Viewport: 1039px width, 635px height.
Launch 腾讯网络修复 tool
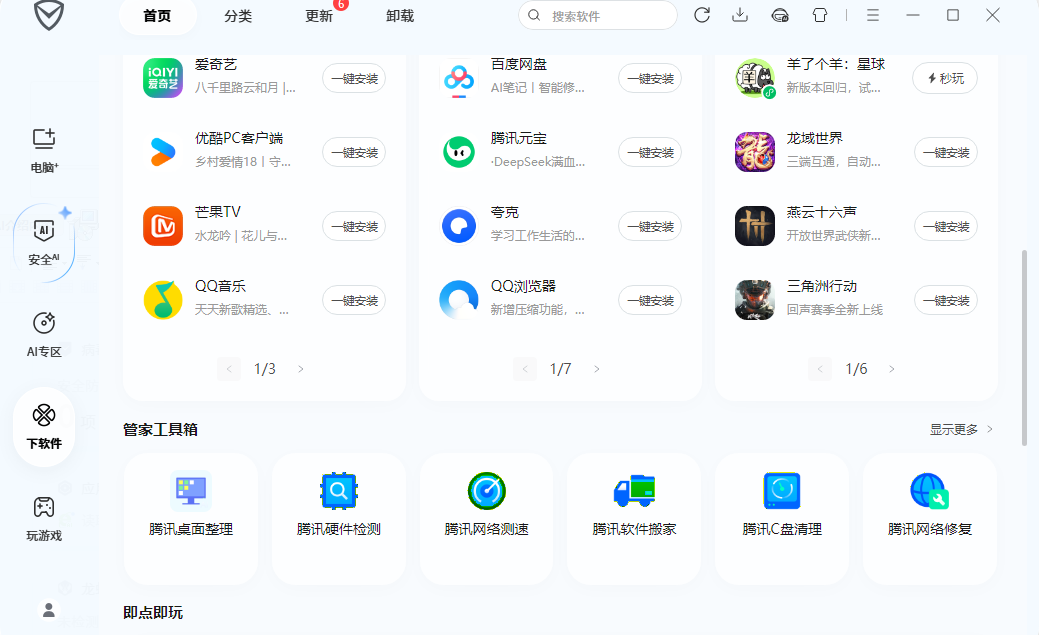(930, 518)
